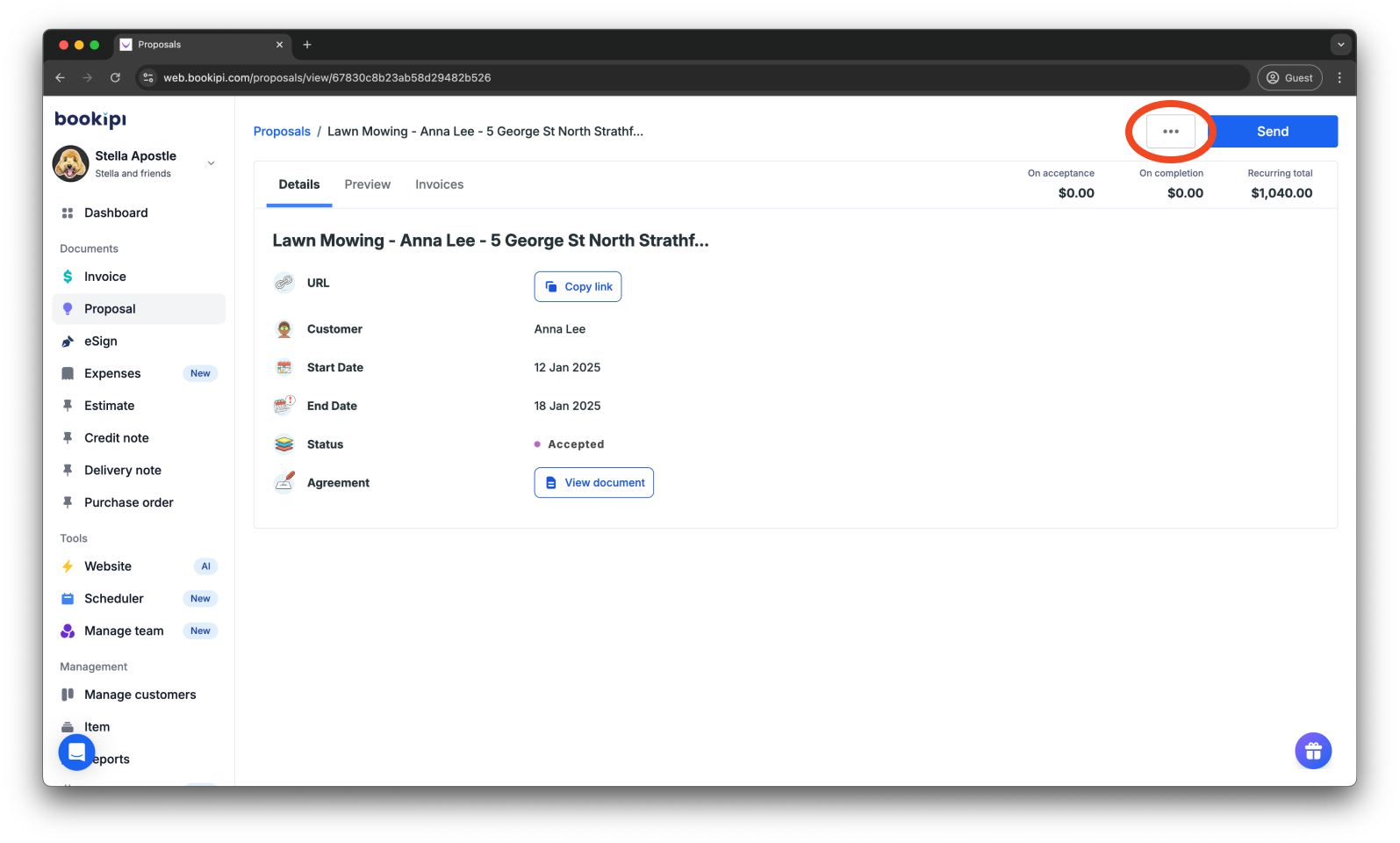Click the Credit note pin icon
The image size is (1400, 843).
68,438
